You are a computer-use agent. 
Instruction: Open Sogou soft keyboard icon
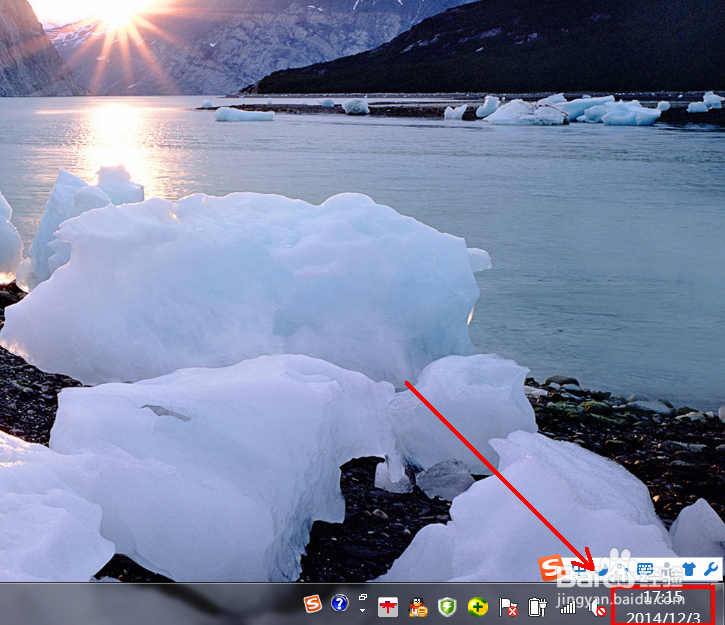click(x=645, y=569)
